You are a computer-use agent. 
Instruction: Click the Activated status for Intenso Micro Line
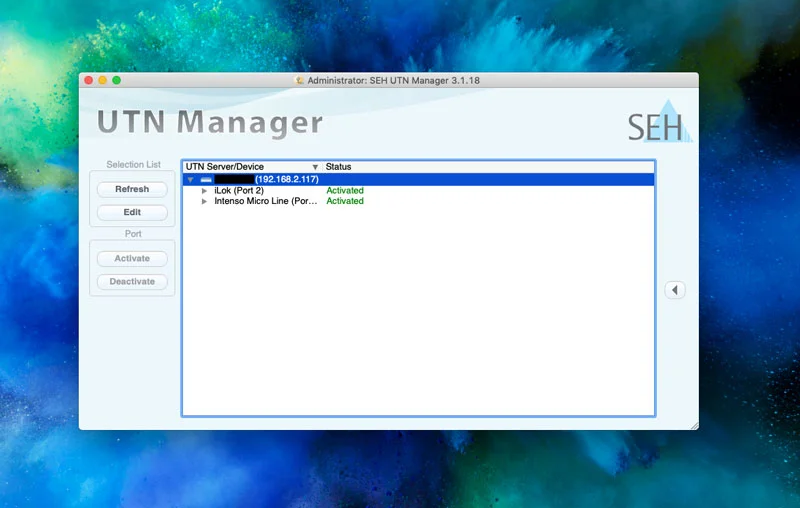pyautogui.click(x=345, y=201)
